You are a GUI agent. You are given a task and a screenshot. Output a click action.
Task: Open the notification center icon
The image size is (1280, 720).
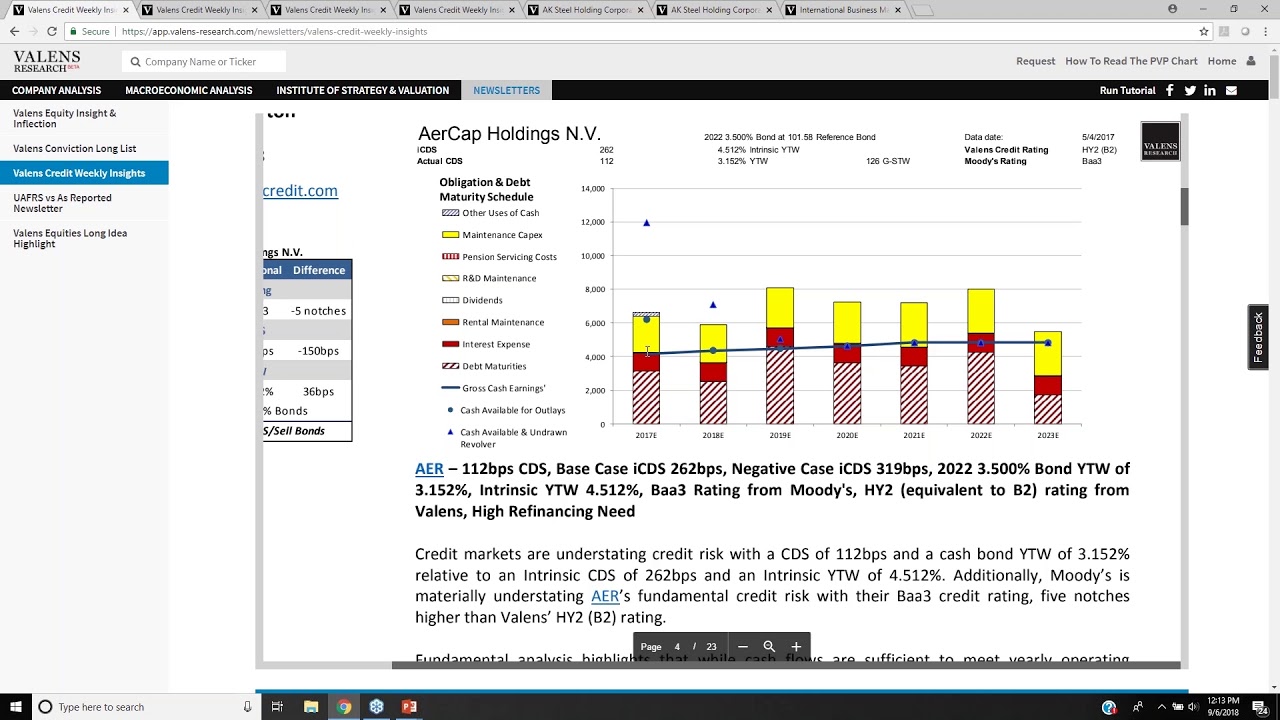1260,707
